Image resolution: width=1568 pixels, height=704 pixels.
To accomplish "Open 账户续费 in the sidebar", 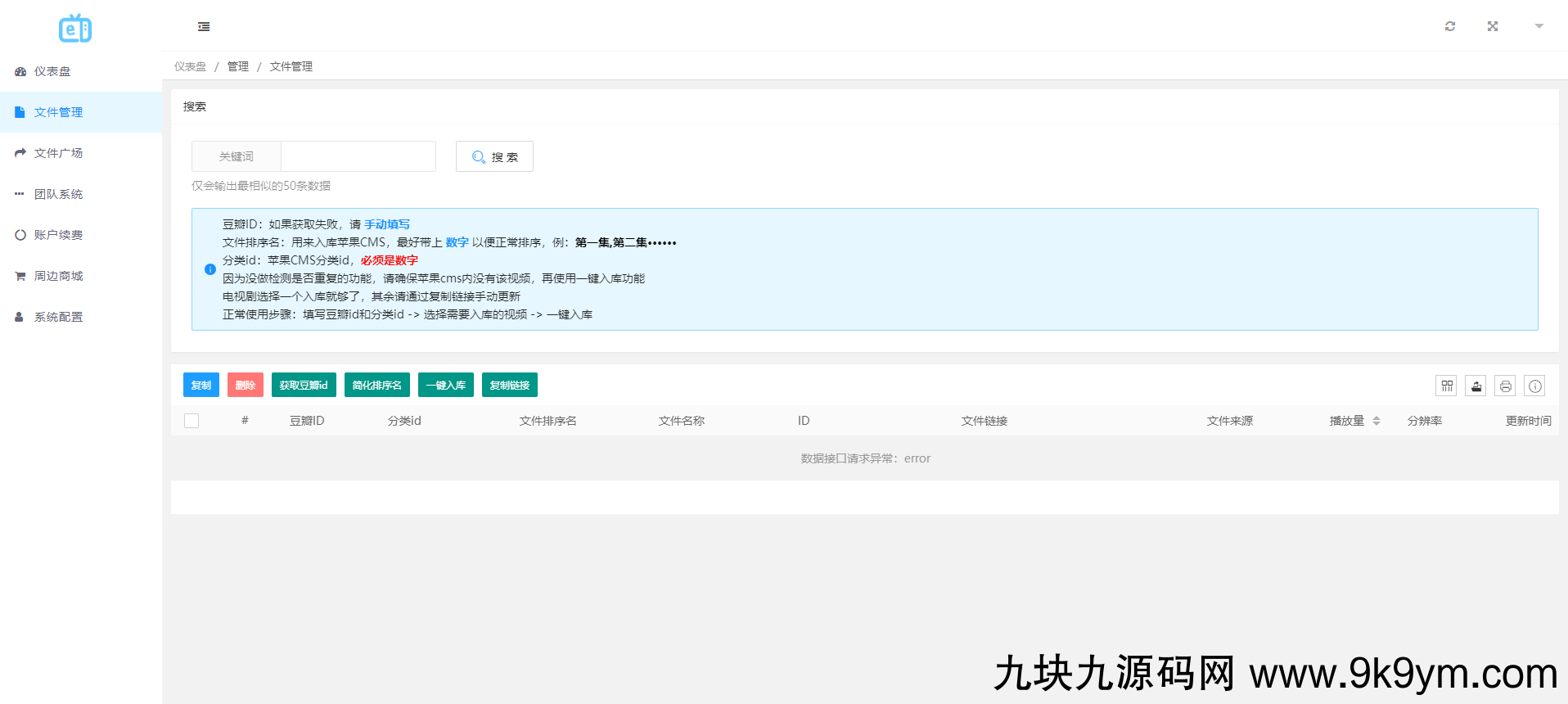I will tap(81, 235).
